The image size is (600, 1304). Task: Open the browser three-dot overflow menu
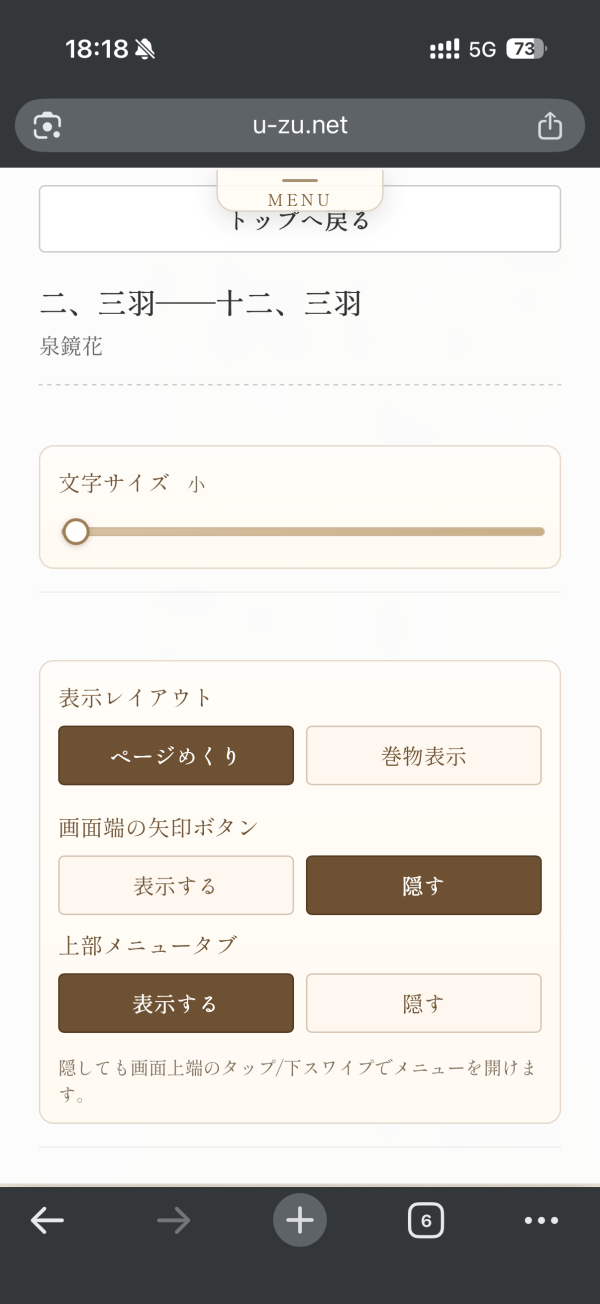pyautogui.click(x=541, y=1220)
